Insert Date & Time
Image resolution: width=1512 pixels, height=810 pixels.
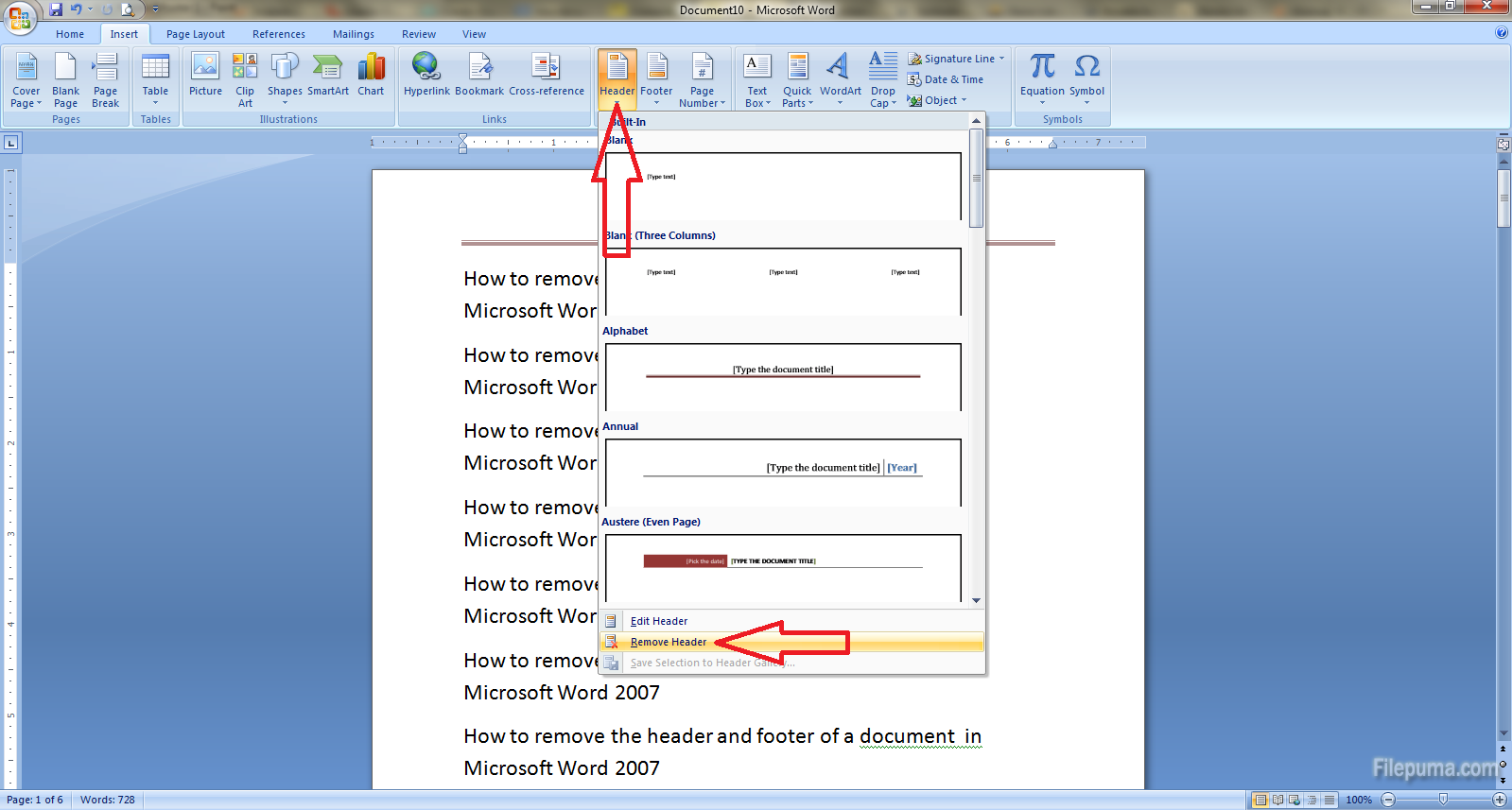point(946,79)
